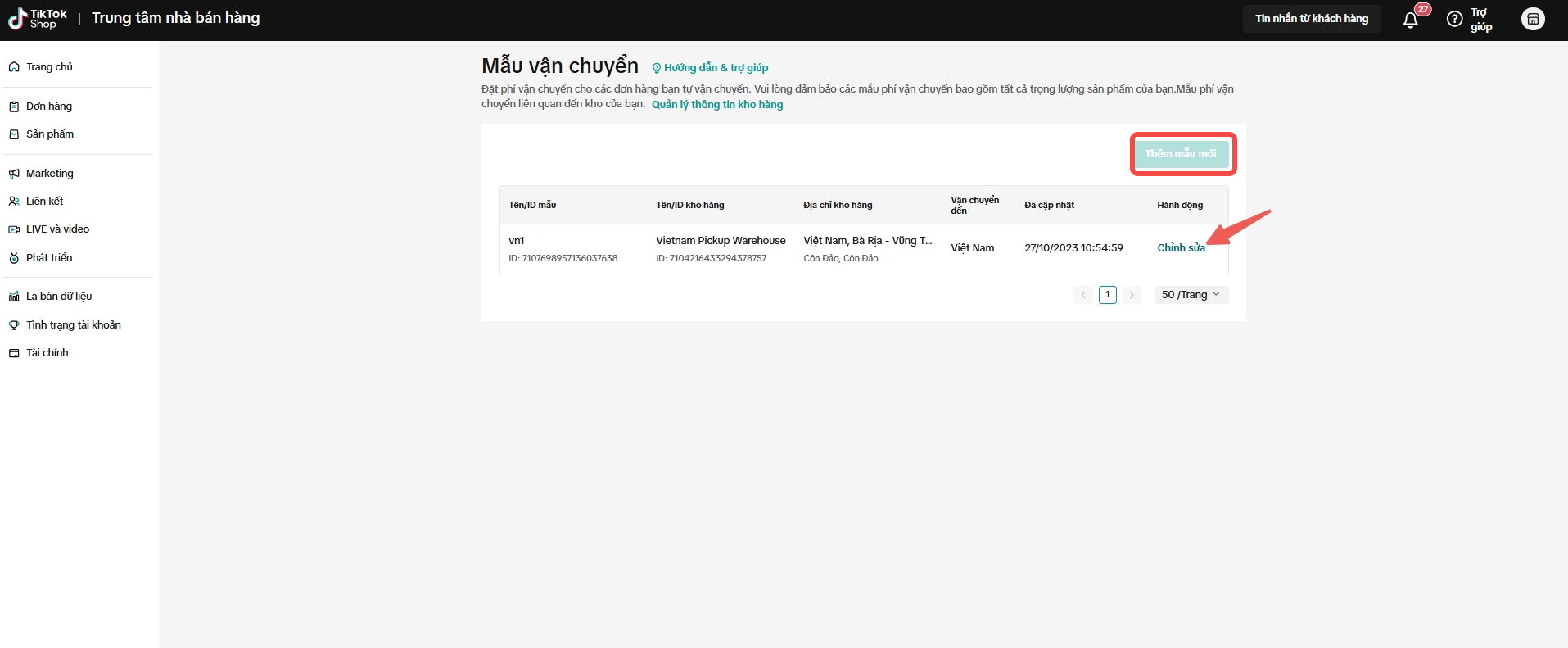Go to next page arrow
This screenshot has width=1568, height=648.
[1132, 295]
